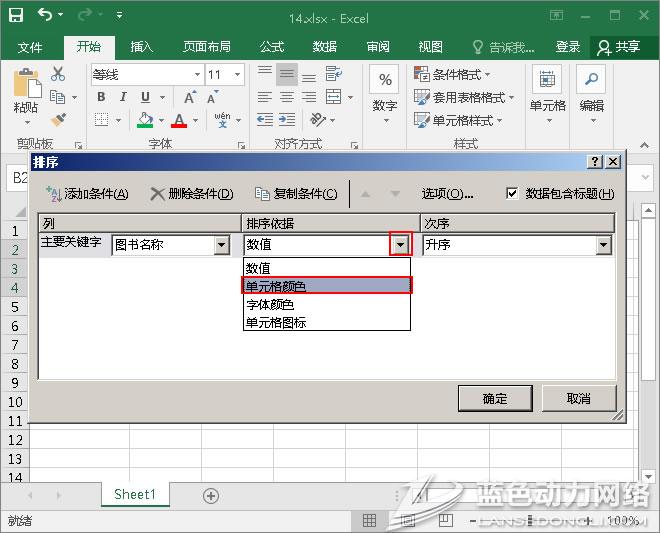The width and height of the screenshot is (660, 533).
Task: Open 单元格样式 dropdown
Action: tap(458, 120)
